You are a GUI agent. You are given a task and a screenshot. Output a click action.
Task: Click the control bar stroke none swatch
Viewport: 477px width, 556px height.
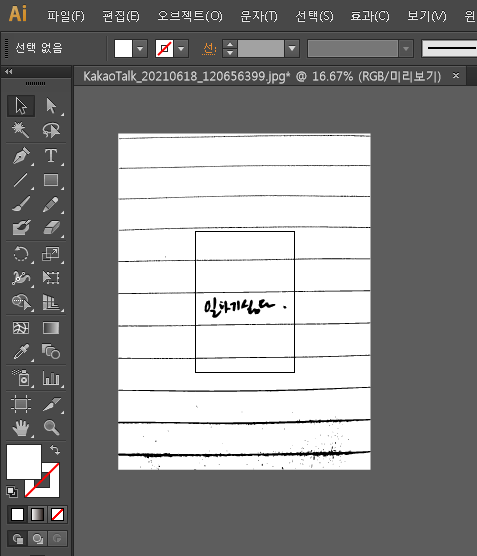coord(164,49)
